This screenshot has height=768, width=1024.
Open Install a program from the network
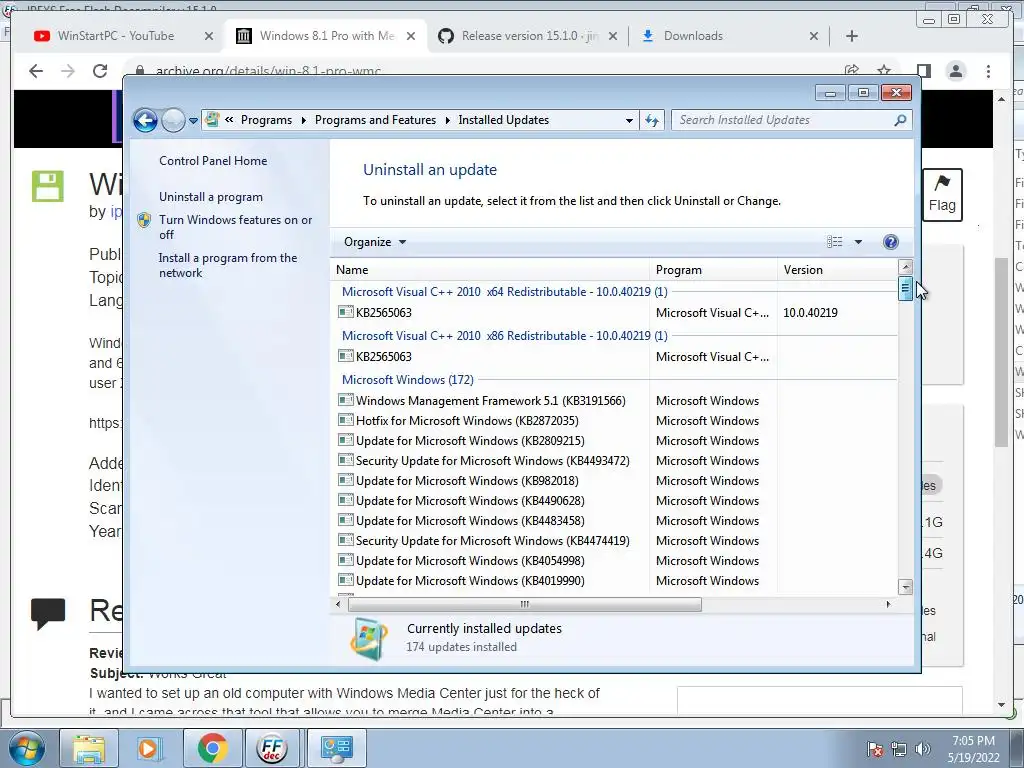[228, 265]
